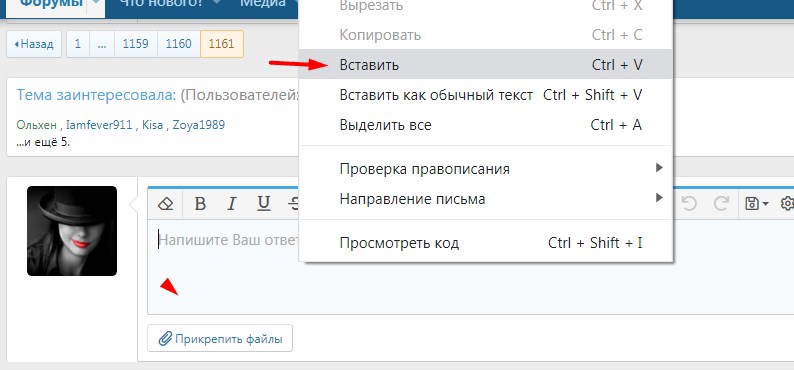The image size is (794, 370).
Task: Click the eraser remove-formatting icon
Action: click(166, 203)
